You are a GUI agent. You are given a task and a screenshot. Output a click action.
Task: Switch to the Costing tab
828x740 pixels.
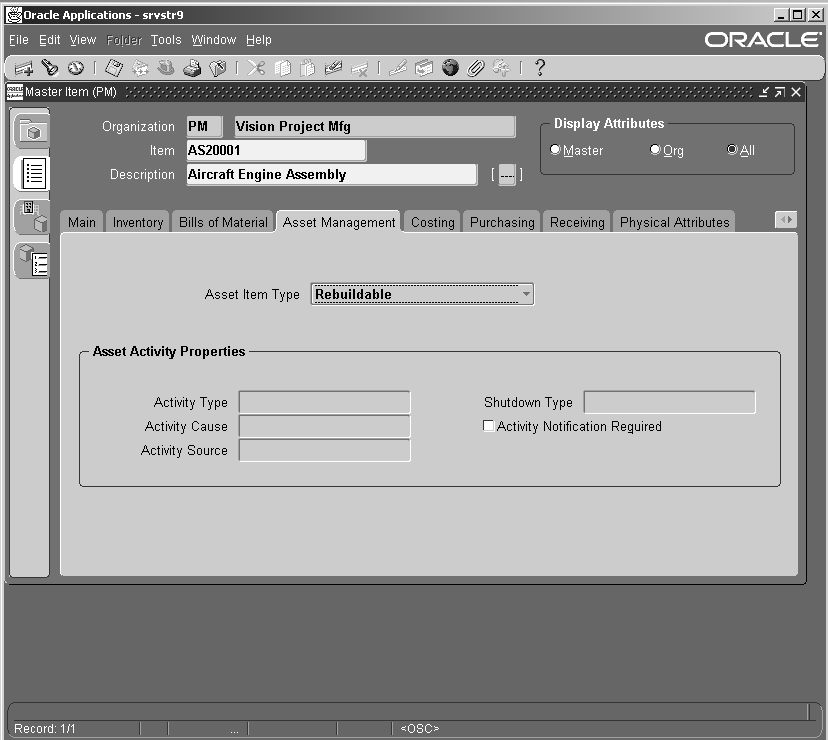tap(432, 222)
